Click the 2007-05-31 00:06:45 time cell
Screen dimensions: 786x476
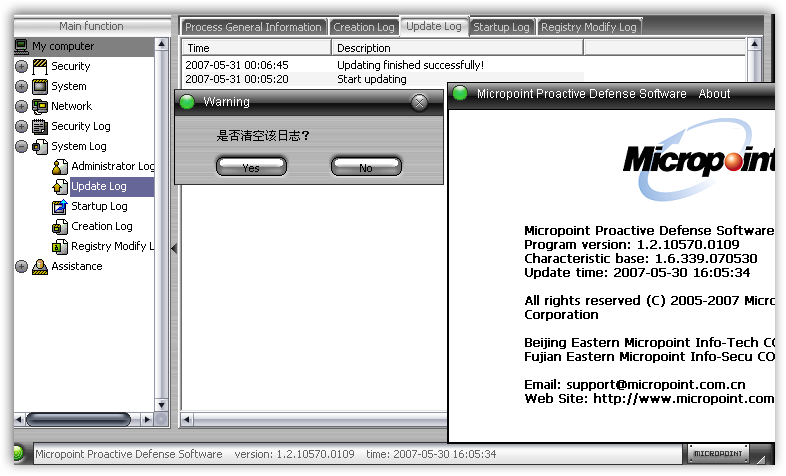237,65
